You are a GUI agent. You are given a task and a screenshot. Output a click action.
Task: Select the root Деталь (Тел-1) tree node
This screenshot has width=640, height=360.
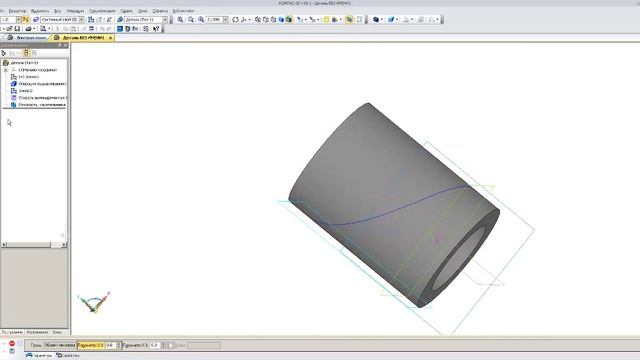[x=24, y=63]
